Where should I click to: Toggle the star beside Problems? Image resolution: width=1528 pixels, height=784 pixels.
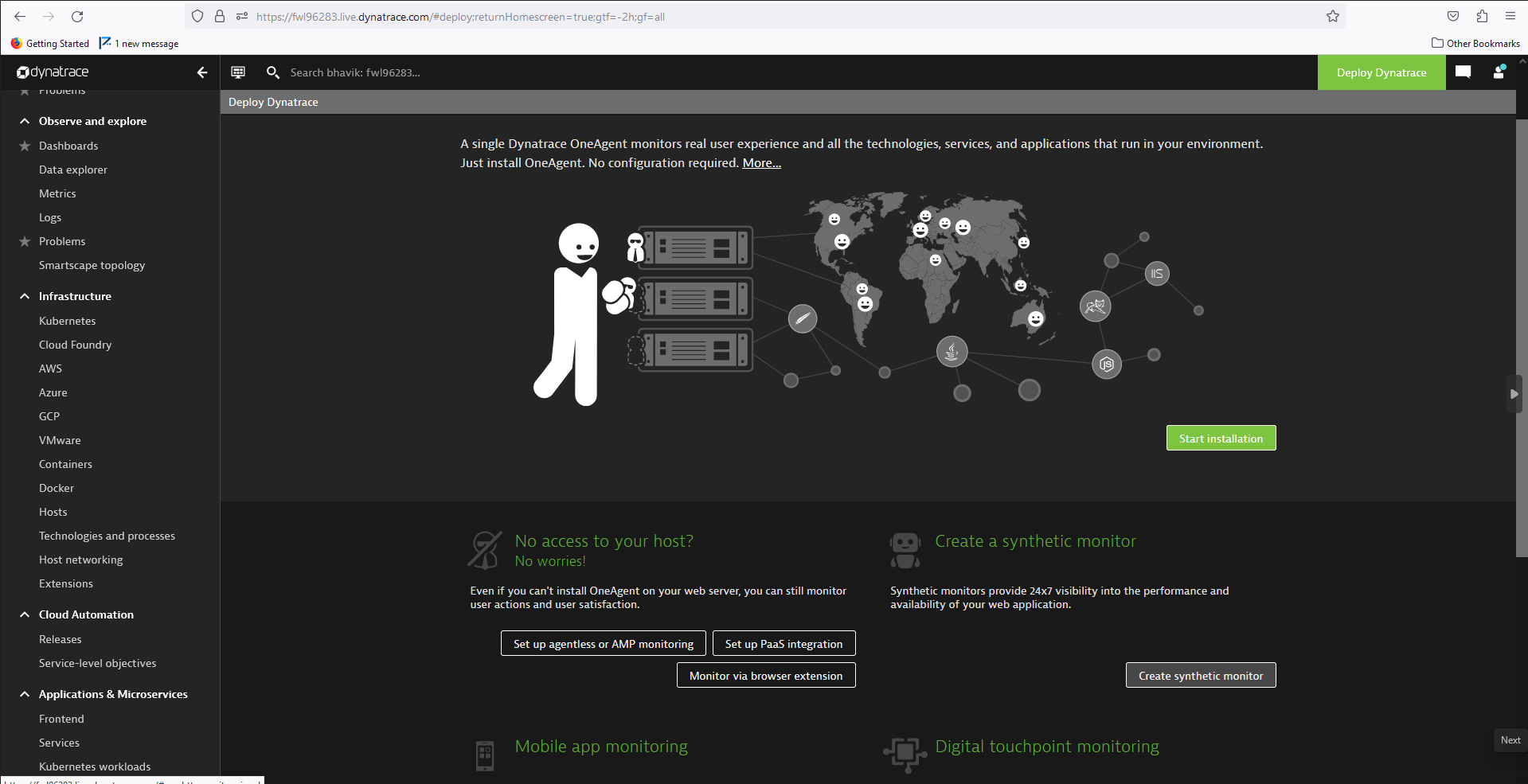(25, 241)
